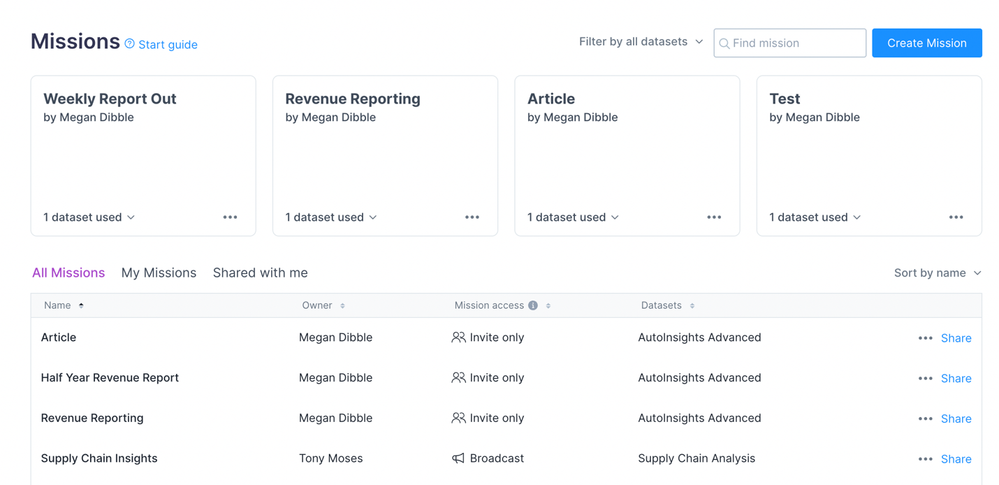
Task: Click invite-only people icon in Article row
Action: 458,337
